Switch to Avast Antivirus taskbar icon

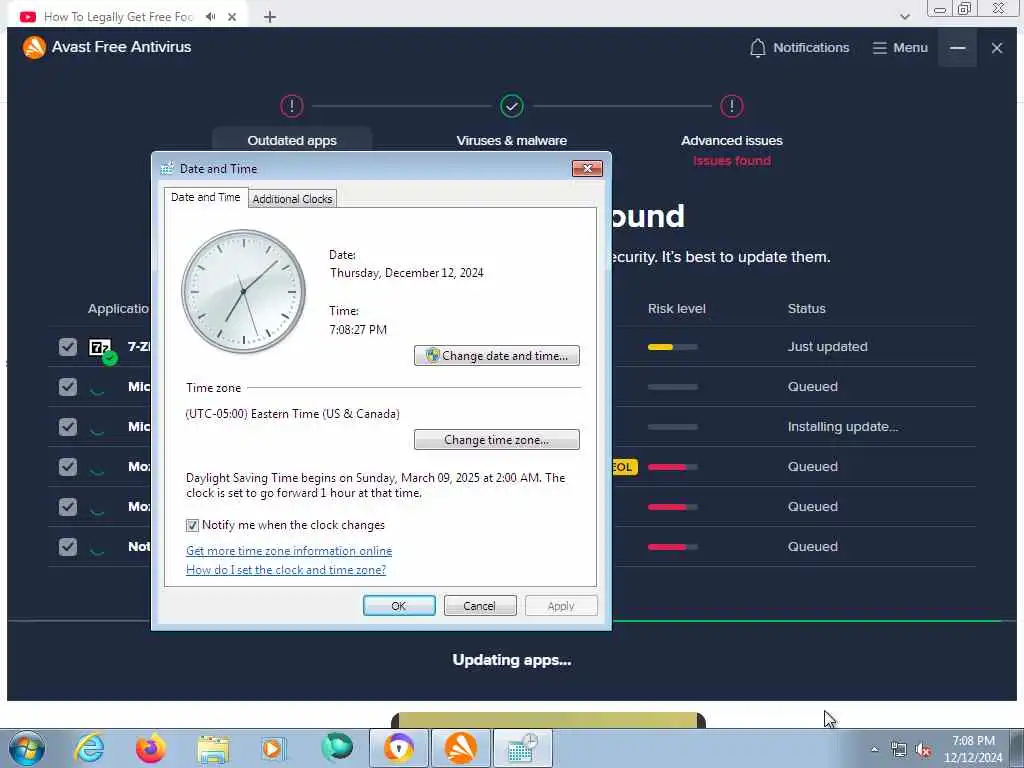tap(460, 748)
